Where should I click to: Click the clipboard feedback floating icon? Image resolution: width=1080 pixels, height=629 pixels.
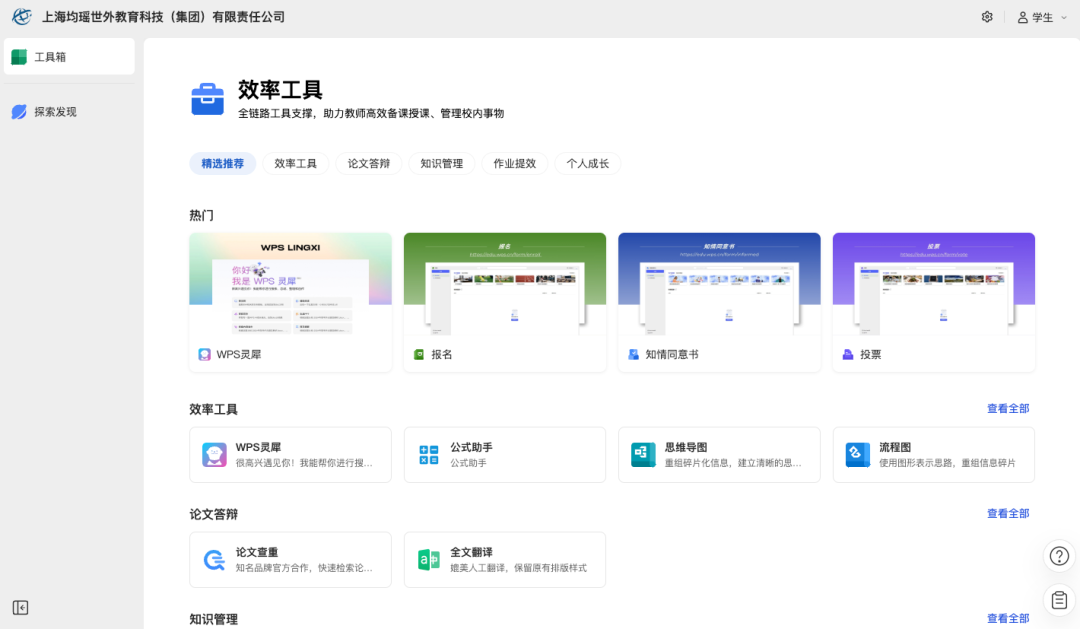click(x=1059, y=600)
